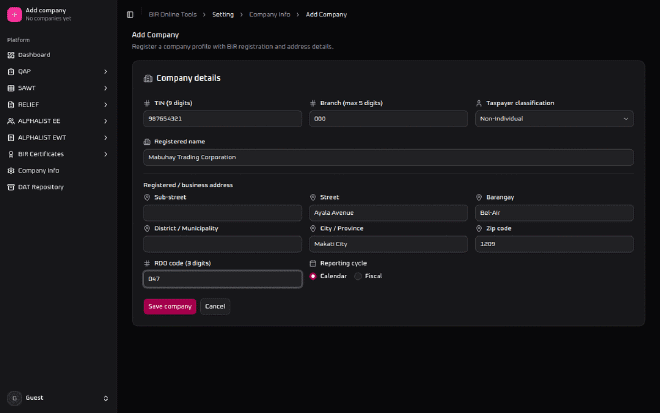Image resolution: width=660 pixels, height=413 pixels.
Task: Expand the ALPHALIST EWT chevron
Action: tap(106, 138)
